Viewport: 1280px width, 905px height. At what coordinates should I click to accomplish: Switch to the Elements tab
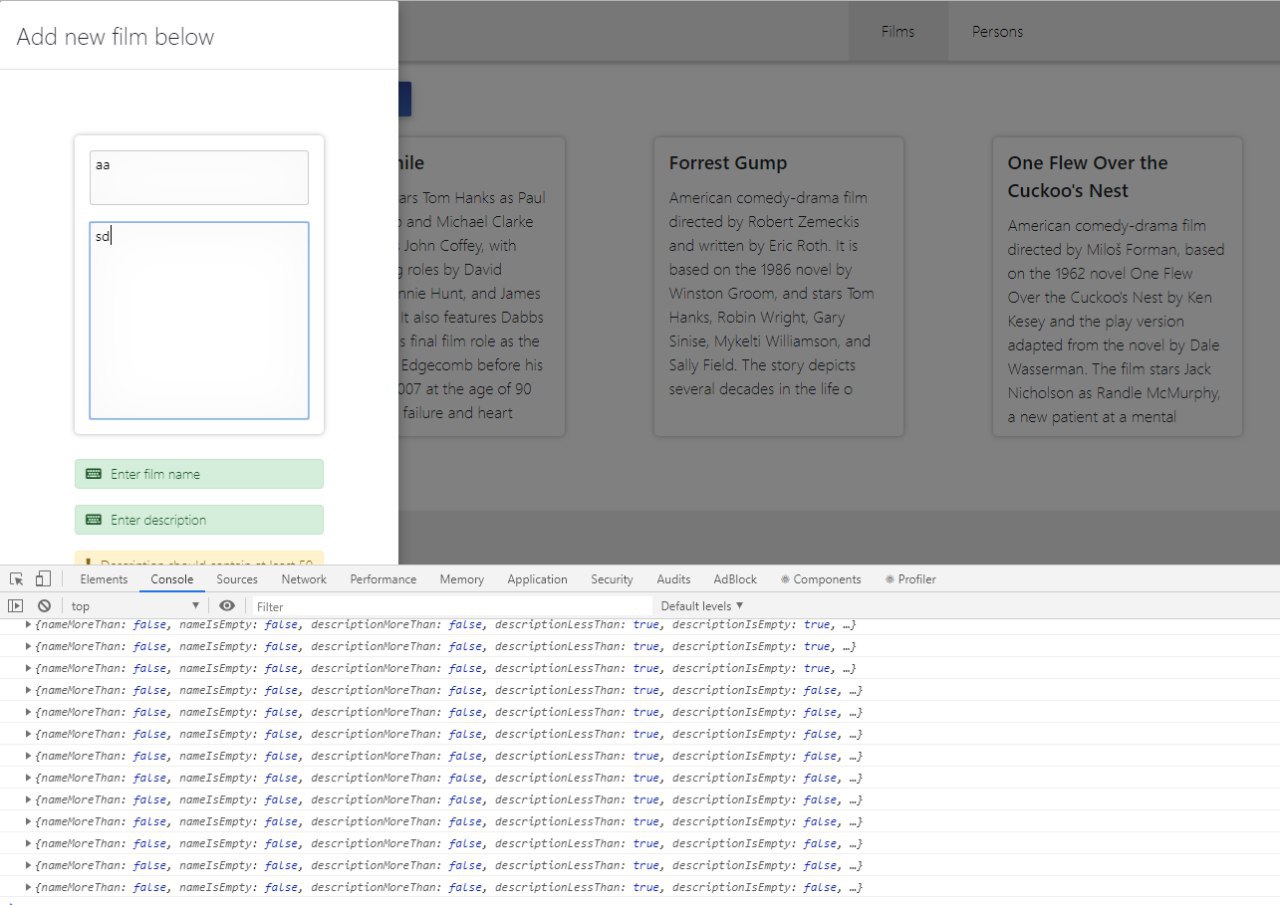pos(104,579)
